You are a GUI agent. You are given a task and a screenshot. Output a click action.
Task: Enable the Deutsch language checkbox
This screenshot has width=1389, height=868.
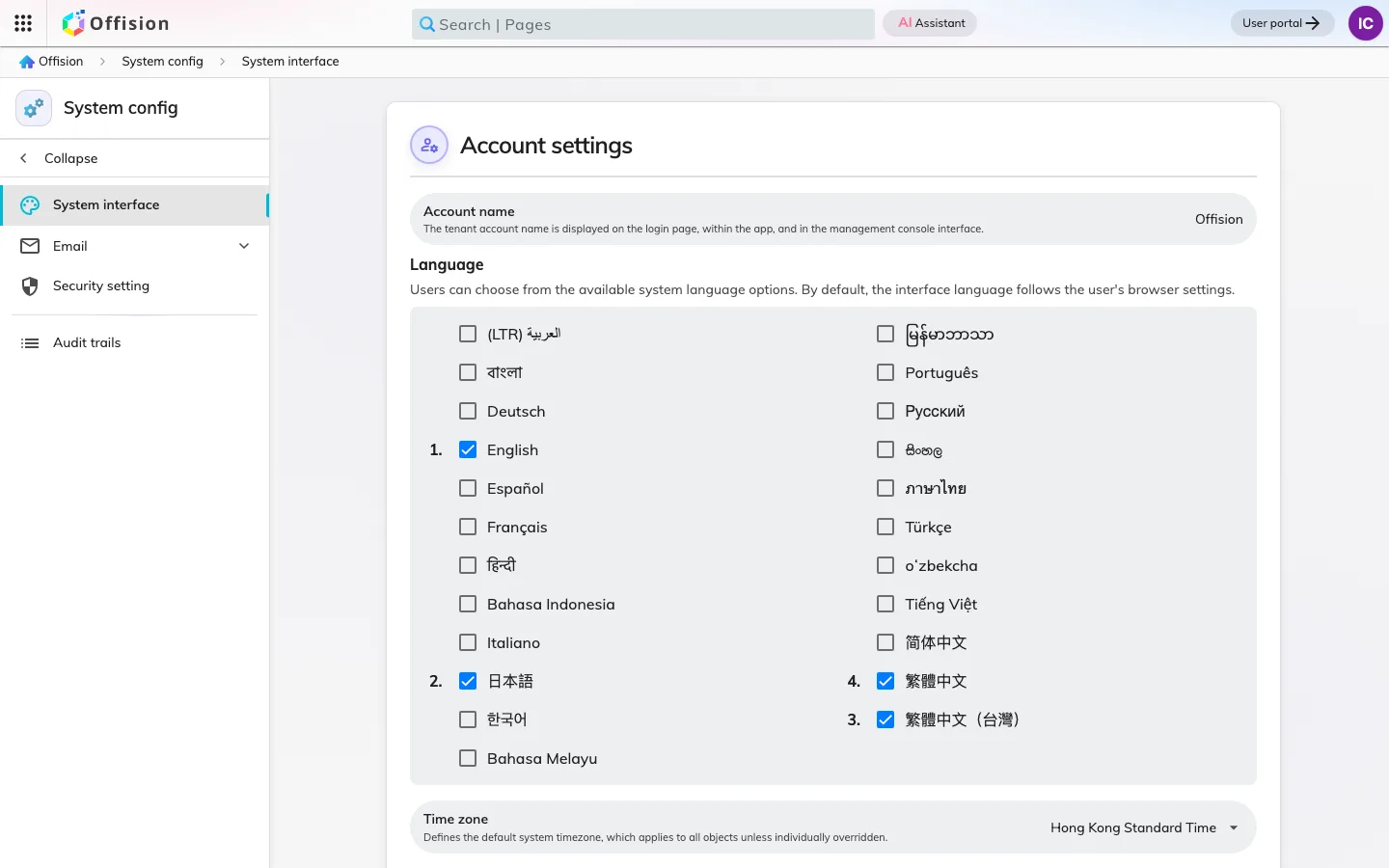468,411
